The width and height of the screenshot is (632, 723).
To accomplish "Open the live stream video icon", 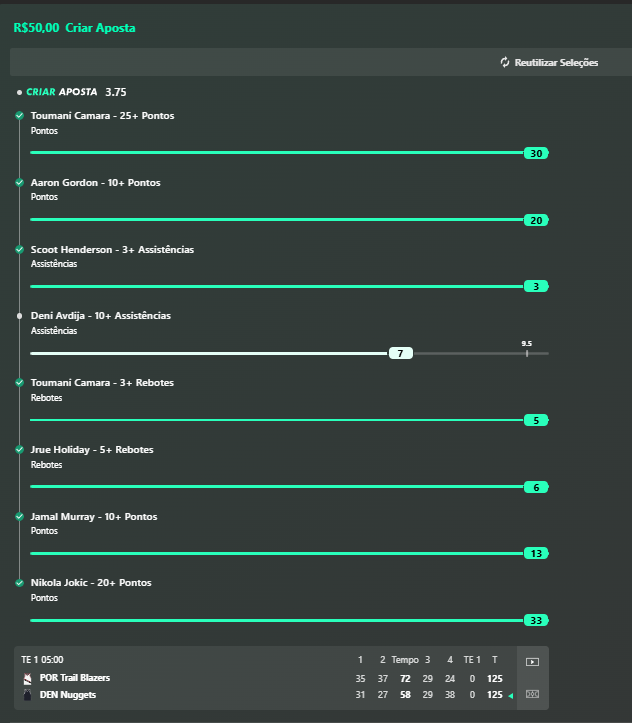I will 532,662.
